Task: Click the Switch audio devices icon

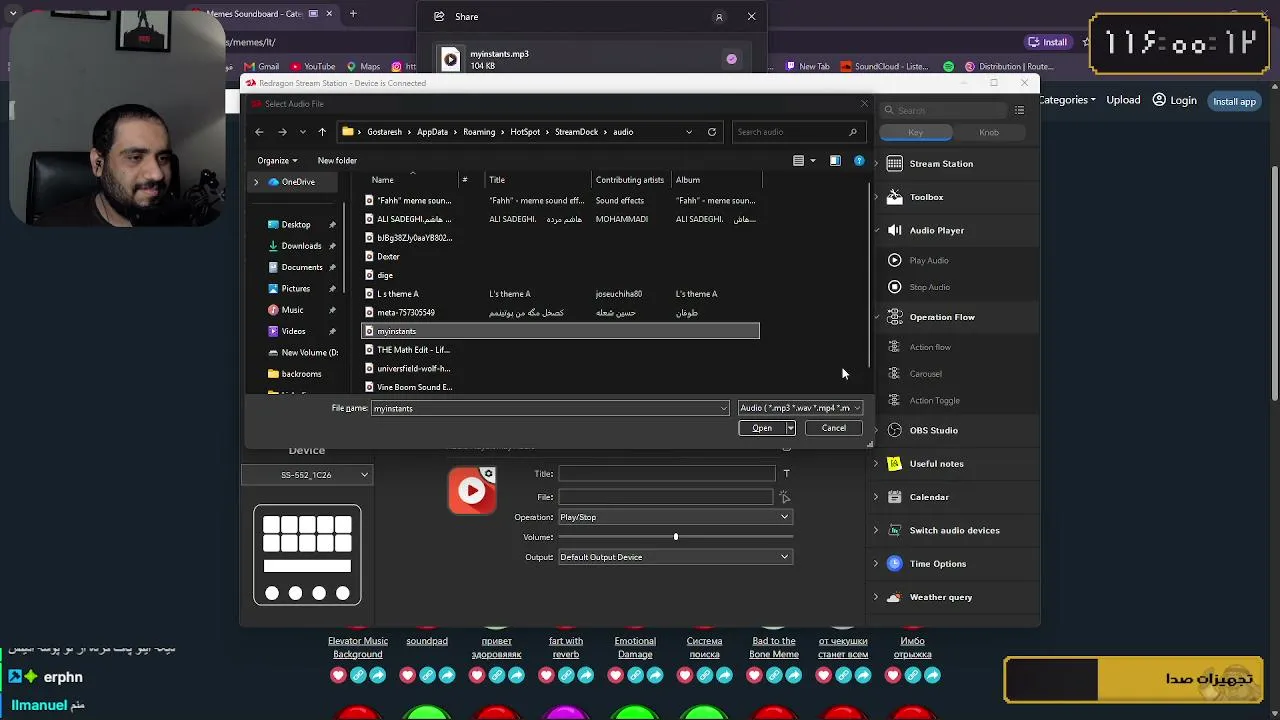Action: [x=894, y=530]
